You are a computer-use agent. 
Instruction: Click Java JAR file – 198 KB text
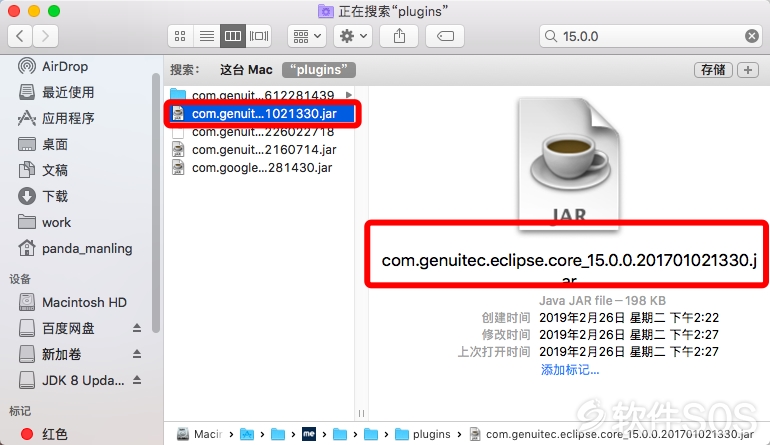602,301
